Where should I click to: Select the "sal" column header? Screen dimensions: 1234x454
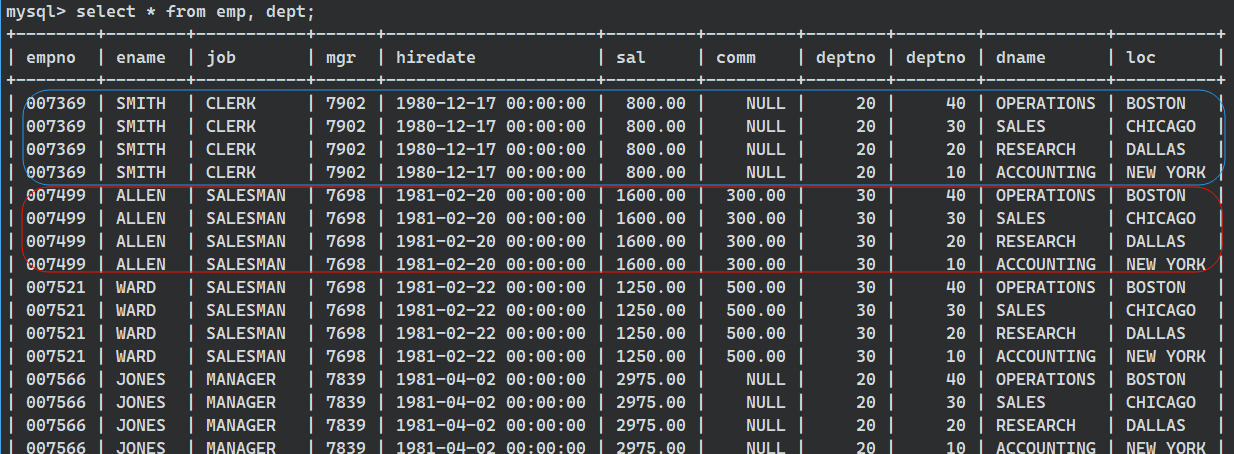coord(631,57)
